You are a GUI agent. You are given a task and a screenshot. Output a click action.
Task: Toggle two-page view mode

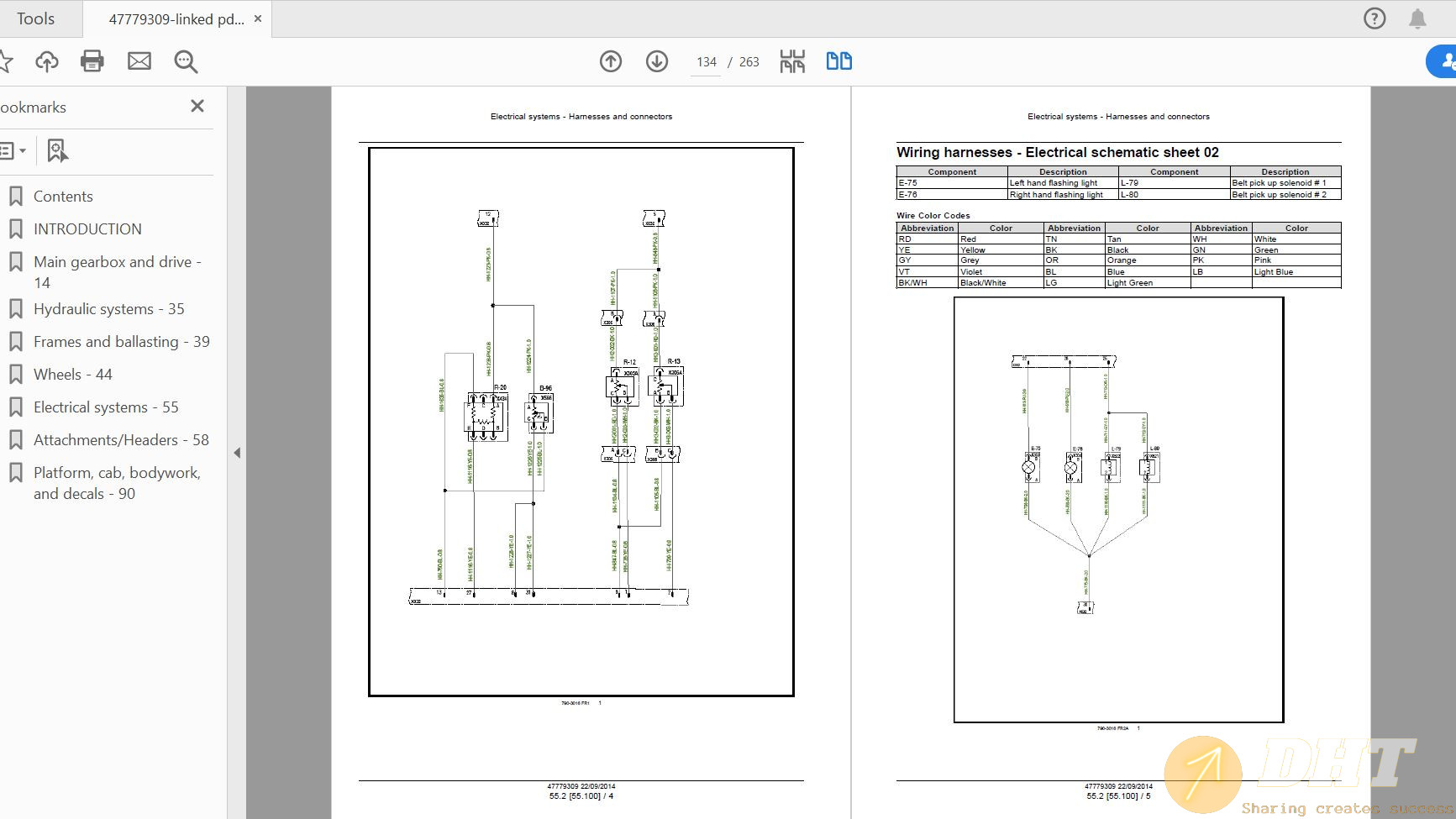(x=838, y=61)
